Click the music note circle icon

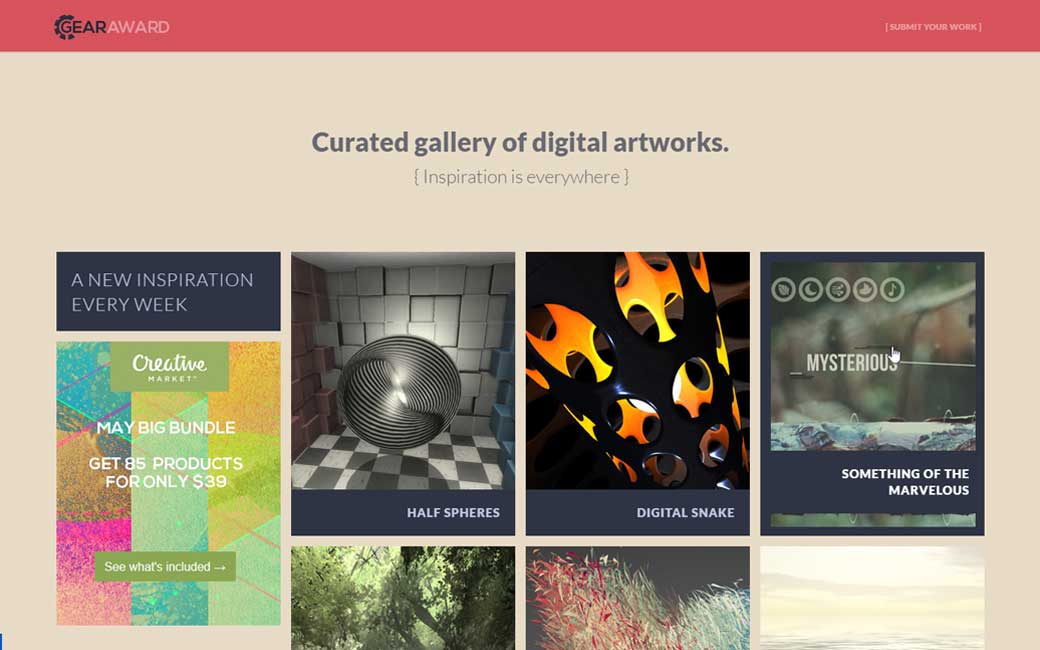click(x=892, y=290)
